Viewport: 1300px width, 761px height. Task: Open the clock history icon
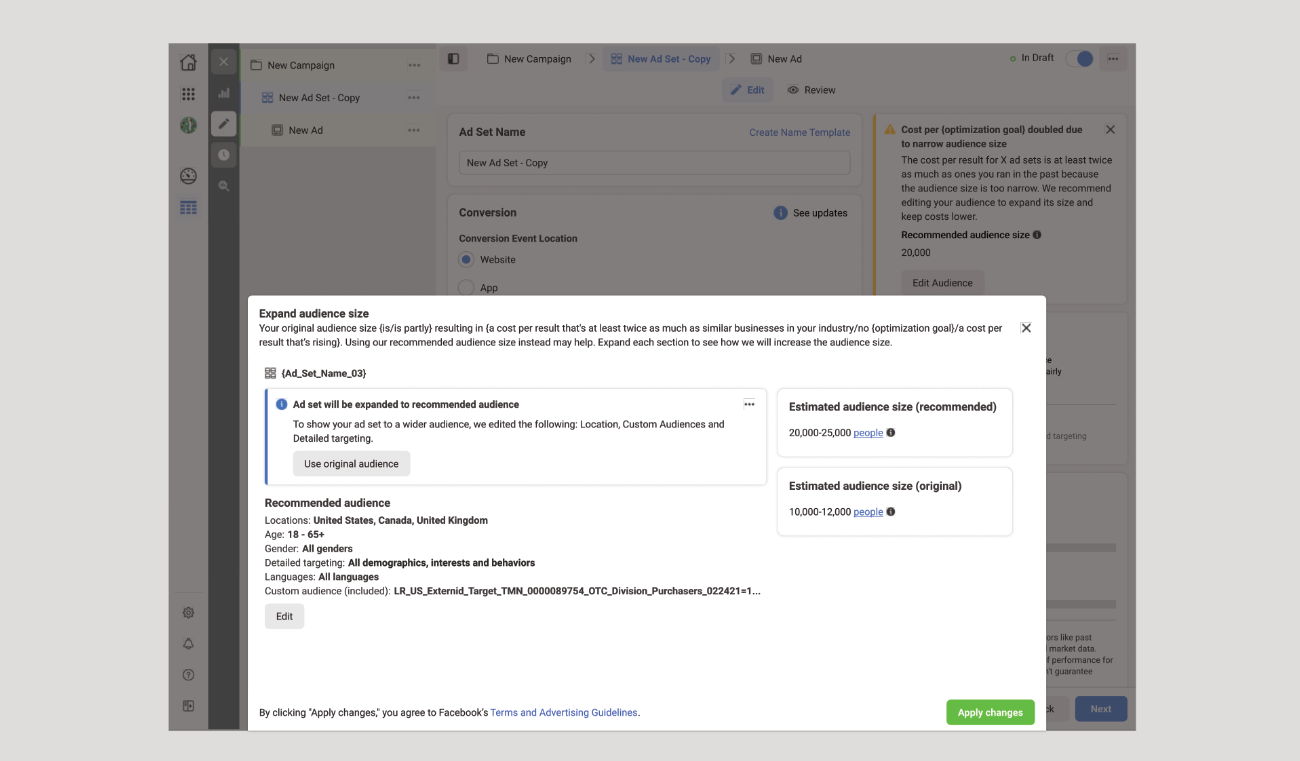tap(224, 155)
